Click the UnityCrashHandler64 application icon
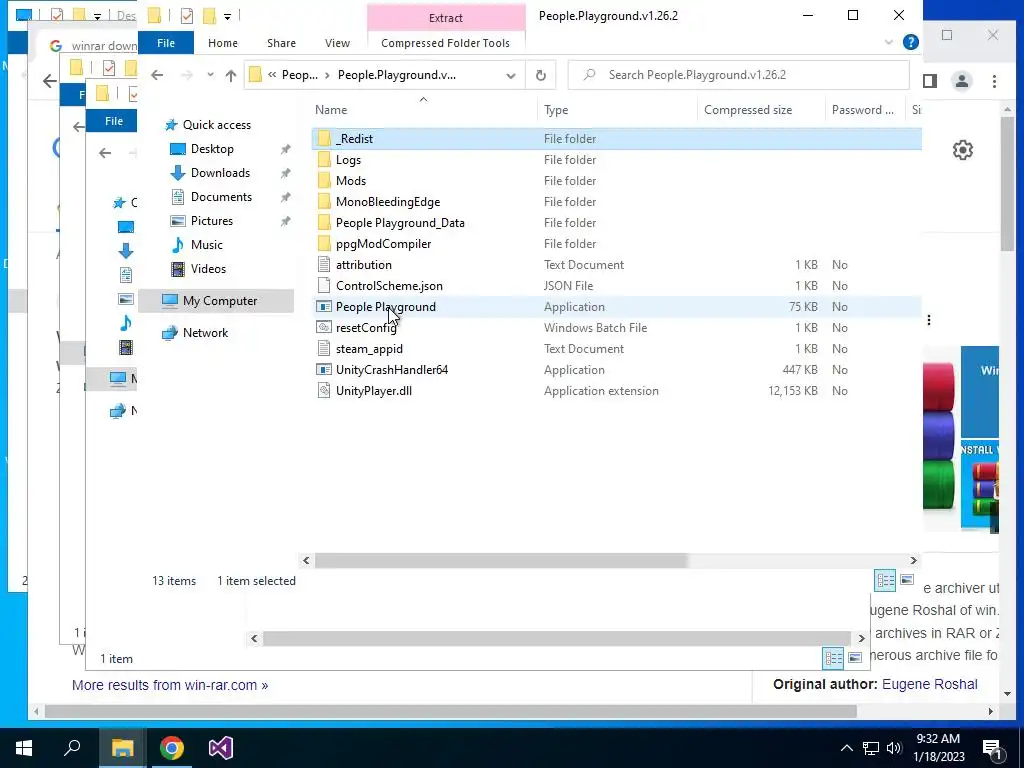 [x=324, y=370]
